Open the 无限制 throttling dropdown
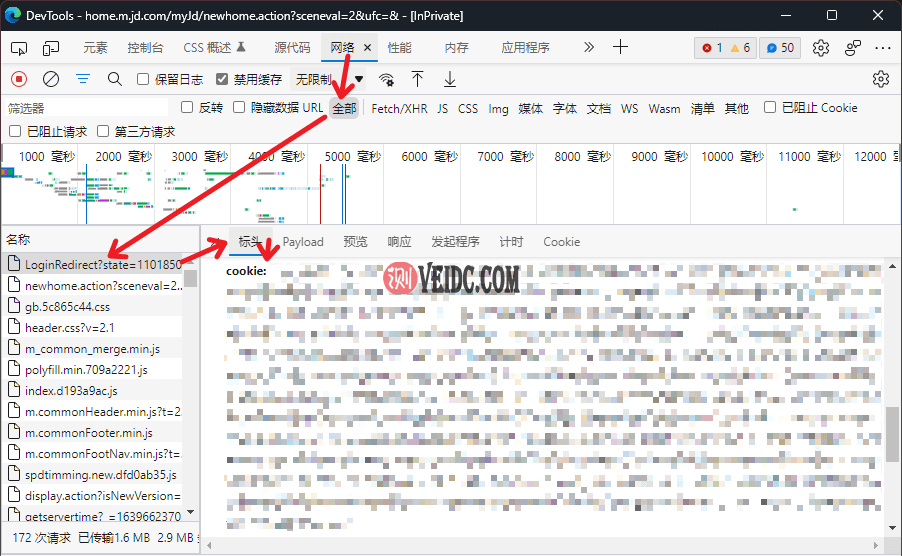 tap(328, 79)
